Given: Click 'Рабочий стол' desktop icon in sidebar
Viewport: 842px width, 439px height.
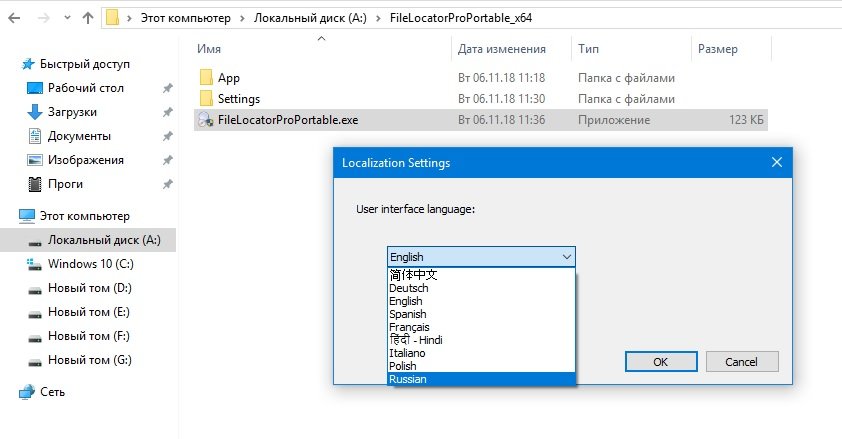Looking at the screenshot, I should click(34, 88).
